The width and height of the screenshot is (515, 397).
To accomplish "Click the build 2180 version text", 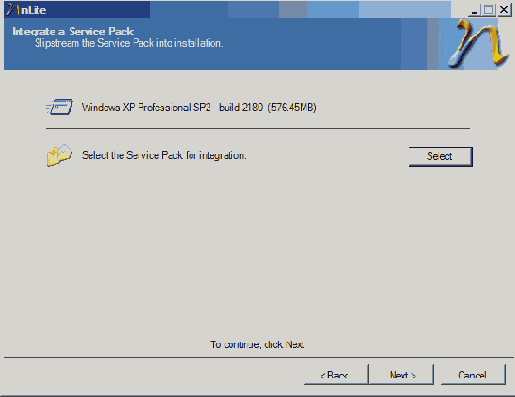I will (x=241, y=107).
